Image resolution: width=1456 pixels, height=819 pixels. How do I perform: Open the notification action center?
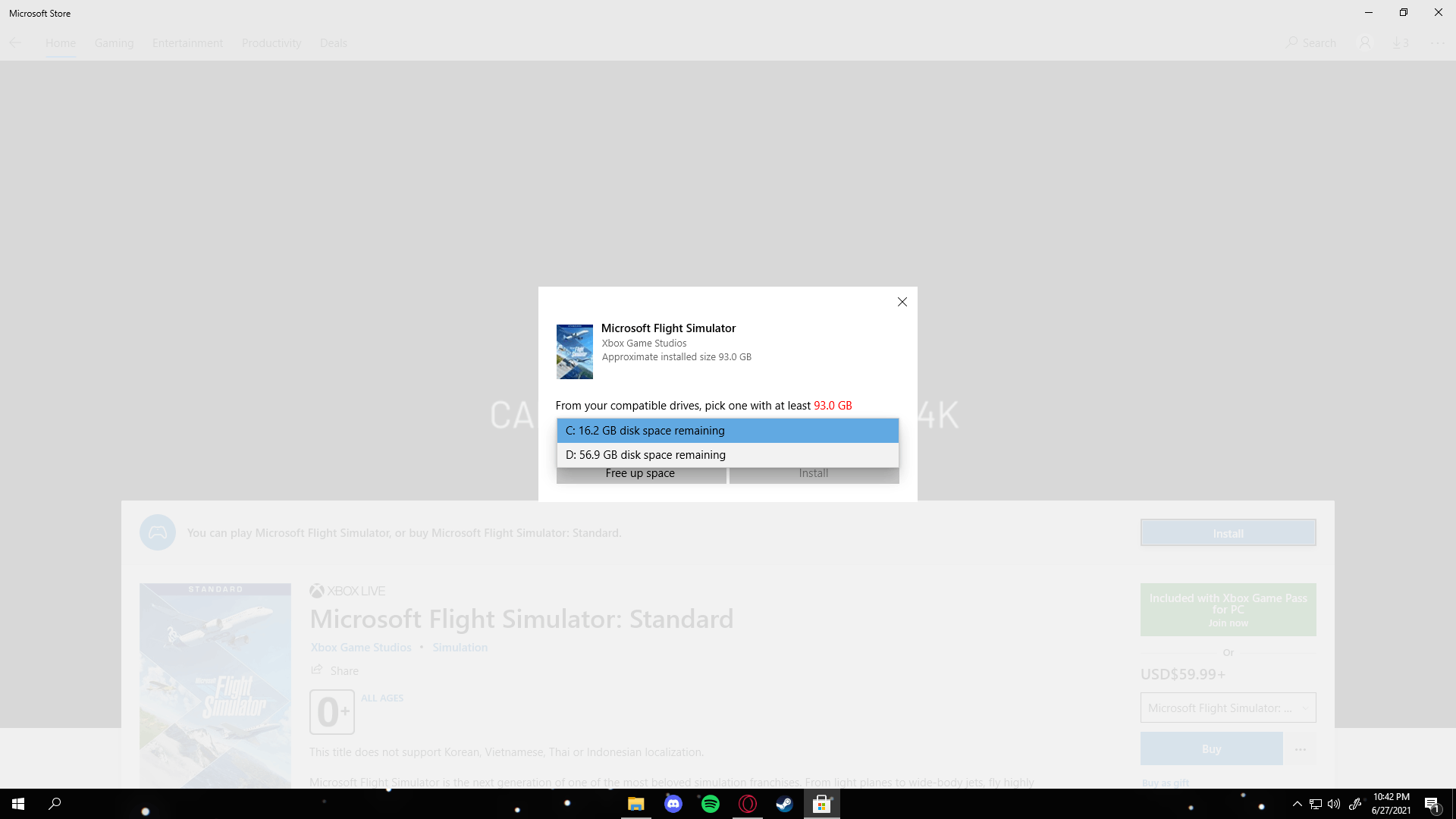[1432, 804]
